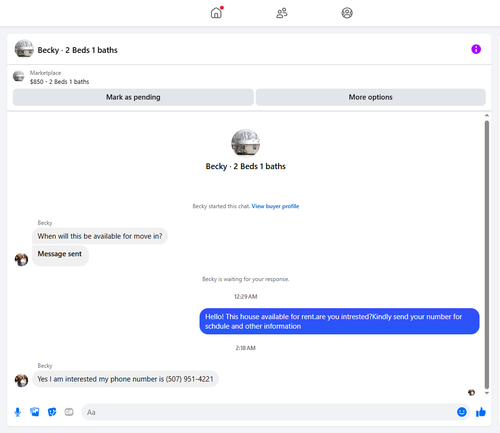Click the Mark as pending button
This screenshot has height=433, width=500.
coord(133,97)
